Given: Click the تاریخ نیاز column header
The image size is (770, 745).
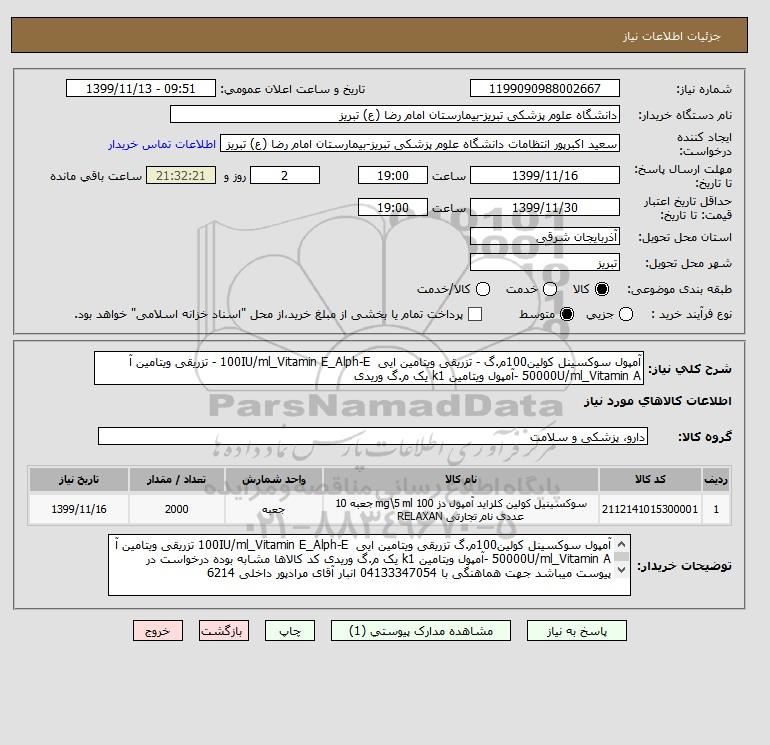Looking at the screenshot, I should click(x=79, y=479).
